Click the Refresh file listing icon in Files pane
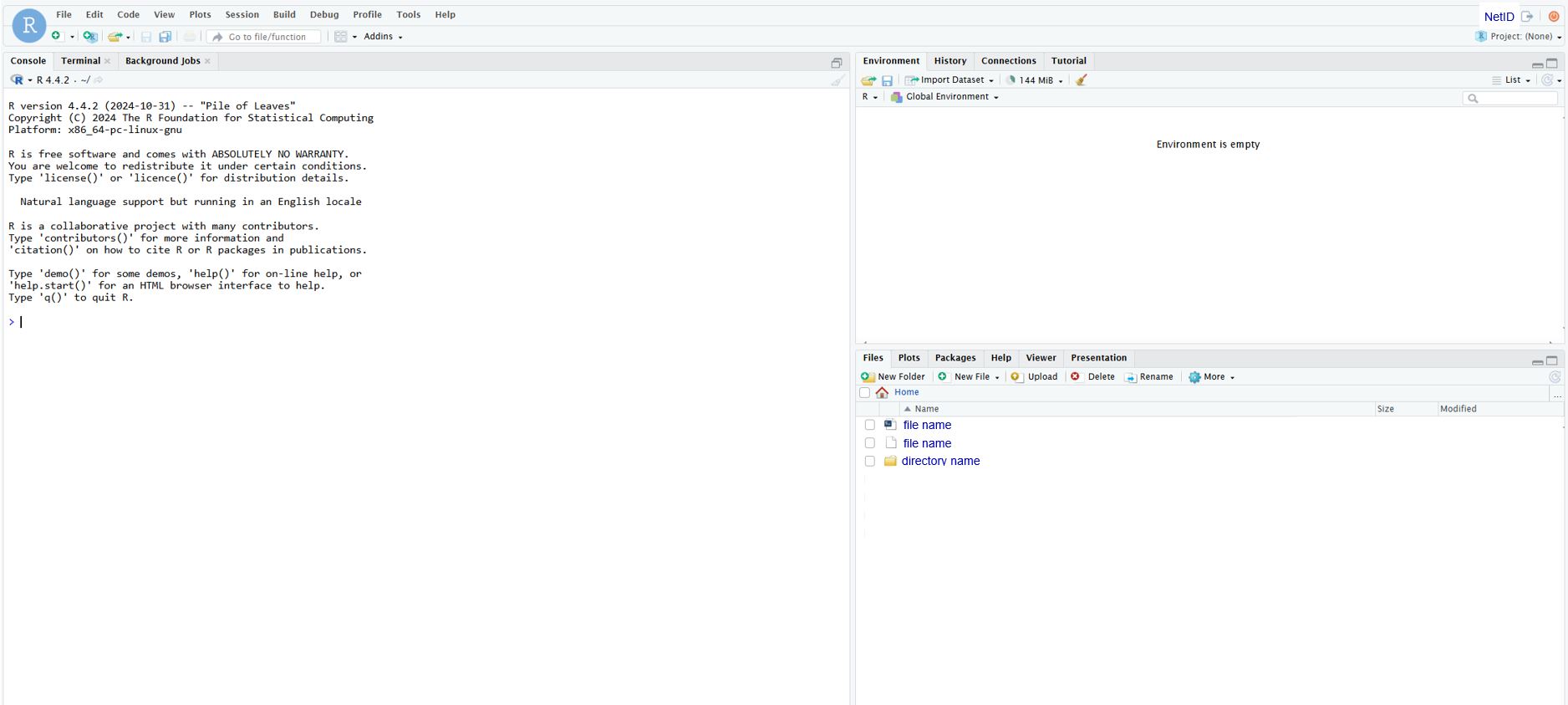Viewport: 1568px width, 705px height. coord(1555,377)
